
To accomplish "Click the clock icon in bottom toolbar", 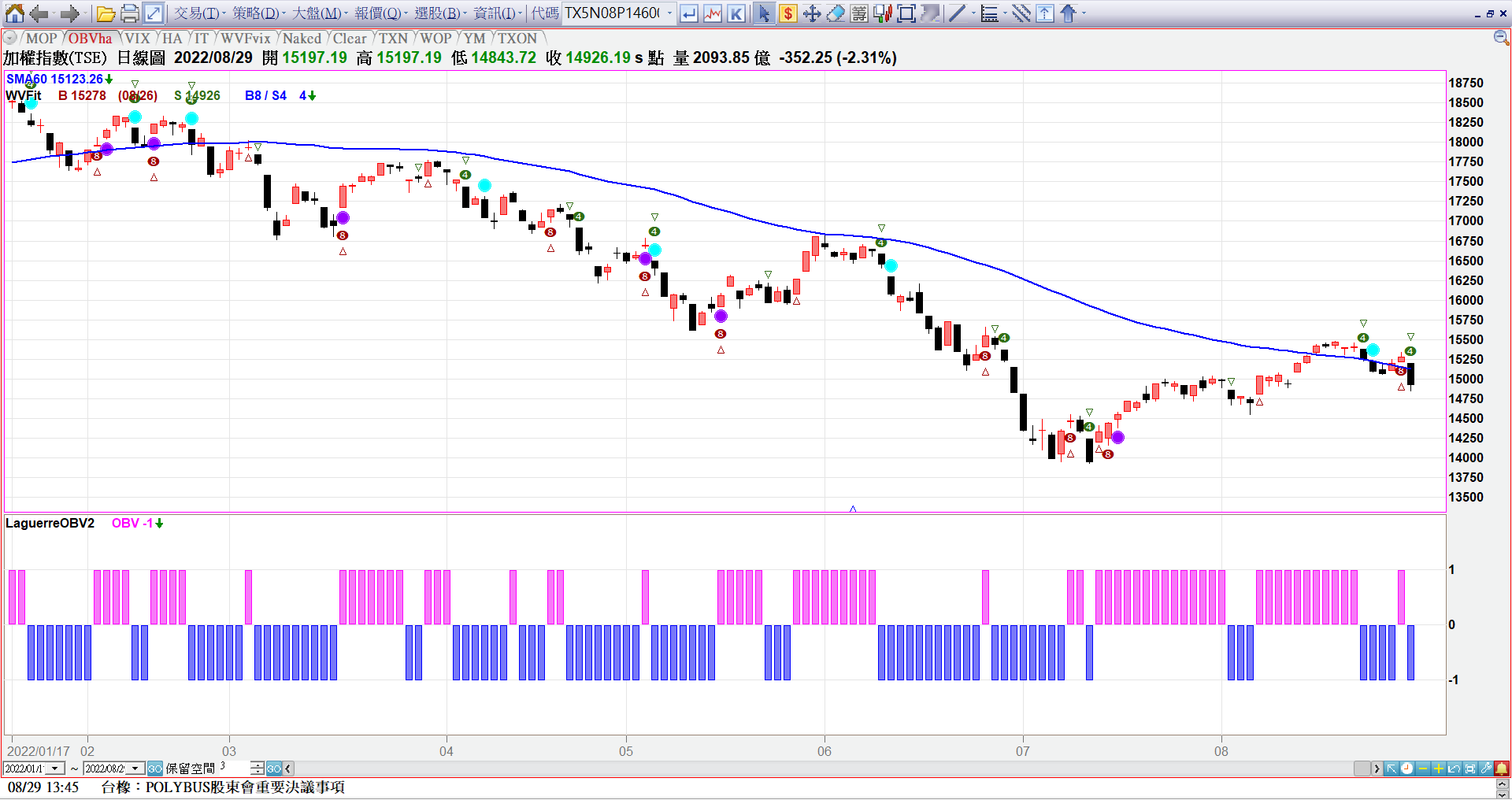I will point(1407,769).
